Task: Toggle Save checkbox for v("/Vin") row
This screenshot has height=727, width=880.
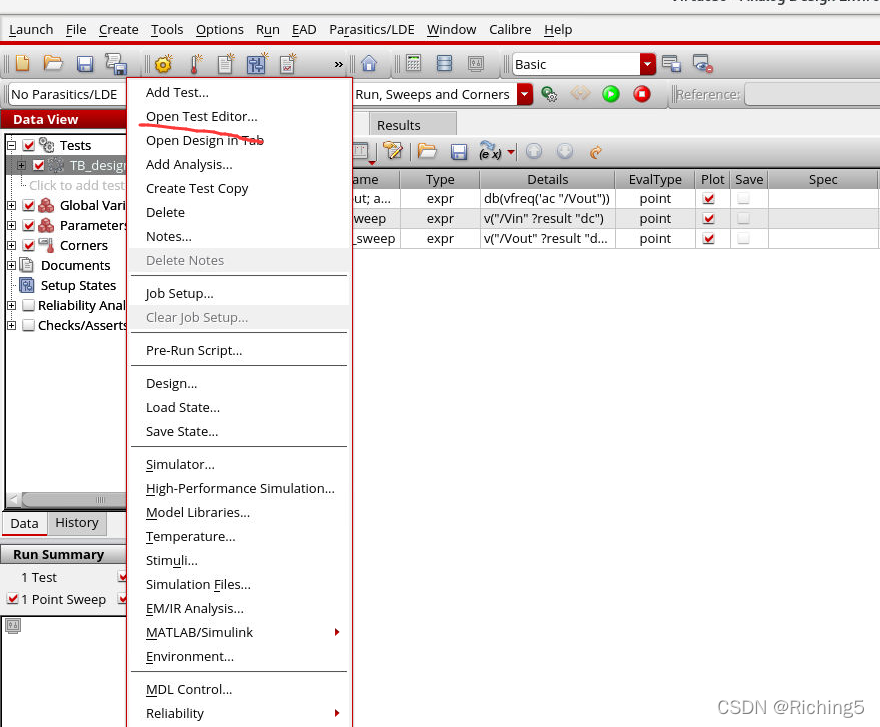Action: [x=743, y=218]
